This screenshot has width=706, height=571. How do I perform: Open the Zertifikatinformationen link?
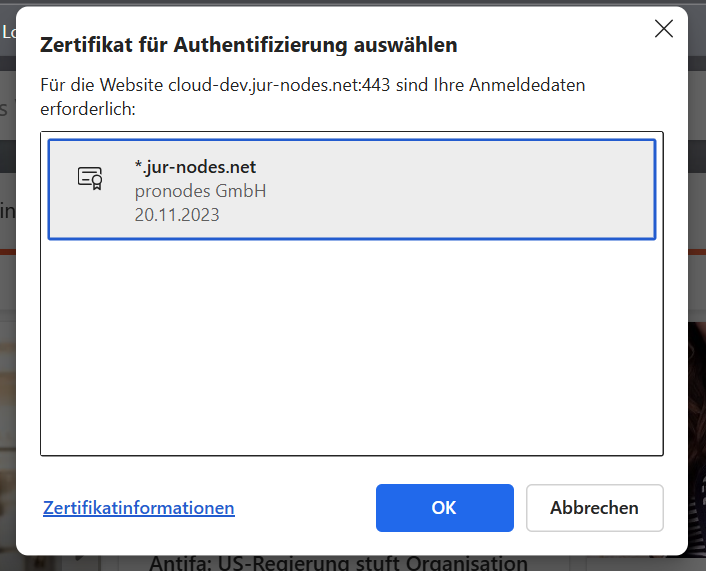(x=139, y=508)
